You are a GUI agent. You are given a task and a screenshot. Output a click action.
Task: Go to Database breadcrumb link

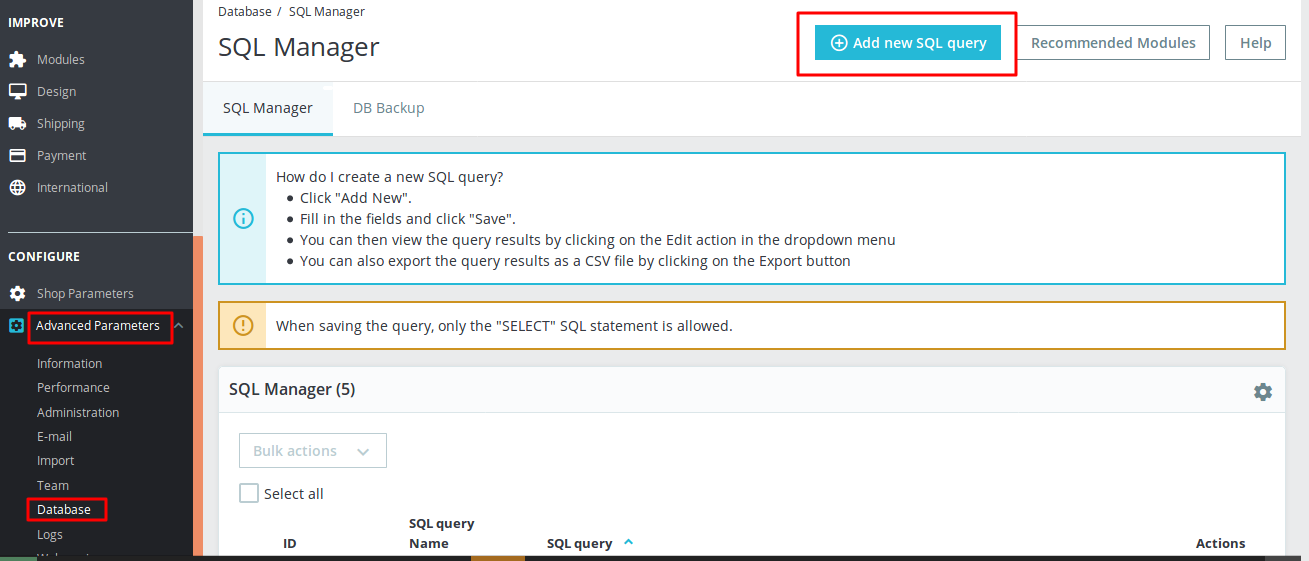point(244,12)
